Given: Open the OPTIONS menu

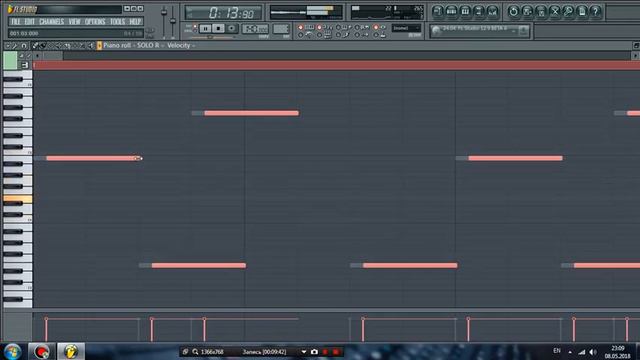Looking at the screenshot, I should pos(95,22).
